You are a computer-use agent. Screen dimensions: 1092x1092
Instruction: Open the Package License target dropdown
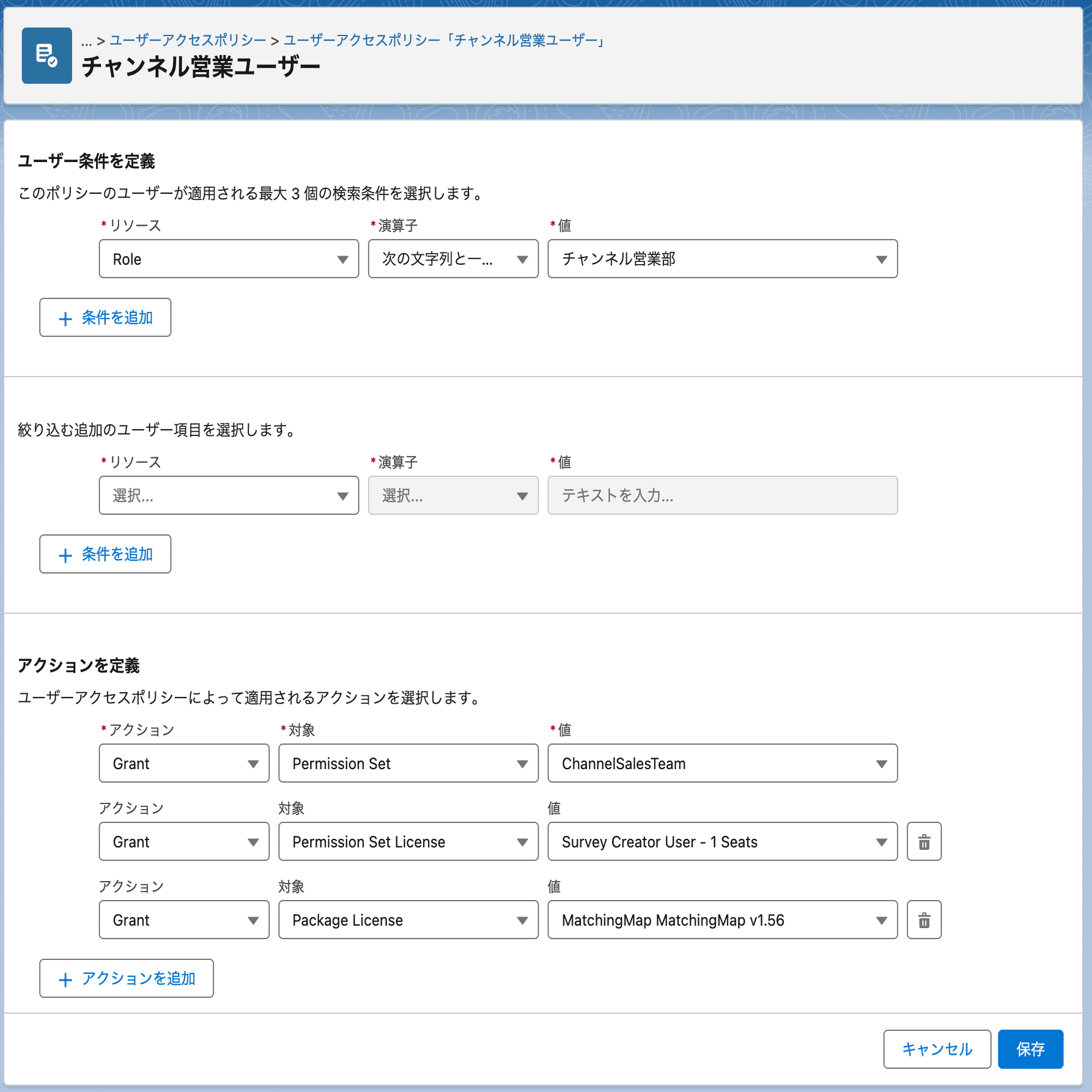[x=408, y=920]
